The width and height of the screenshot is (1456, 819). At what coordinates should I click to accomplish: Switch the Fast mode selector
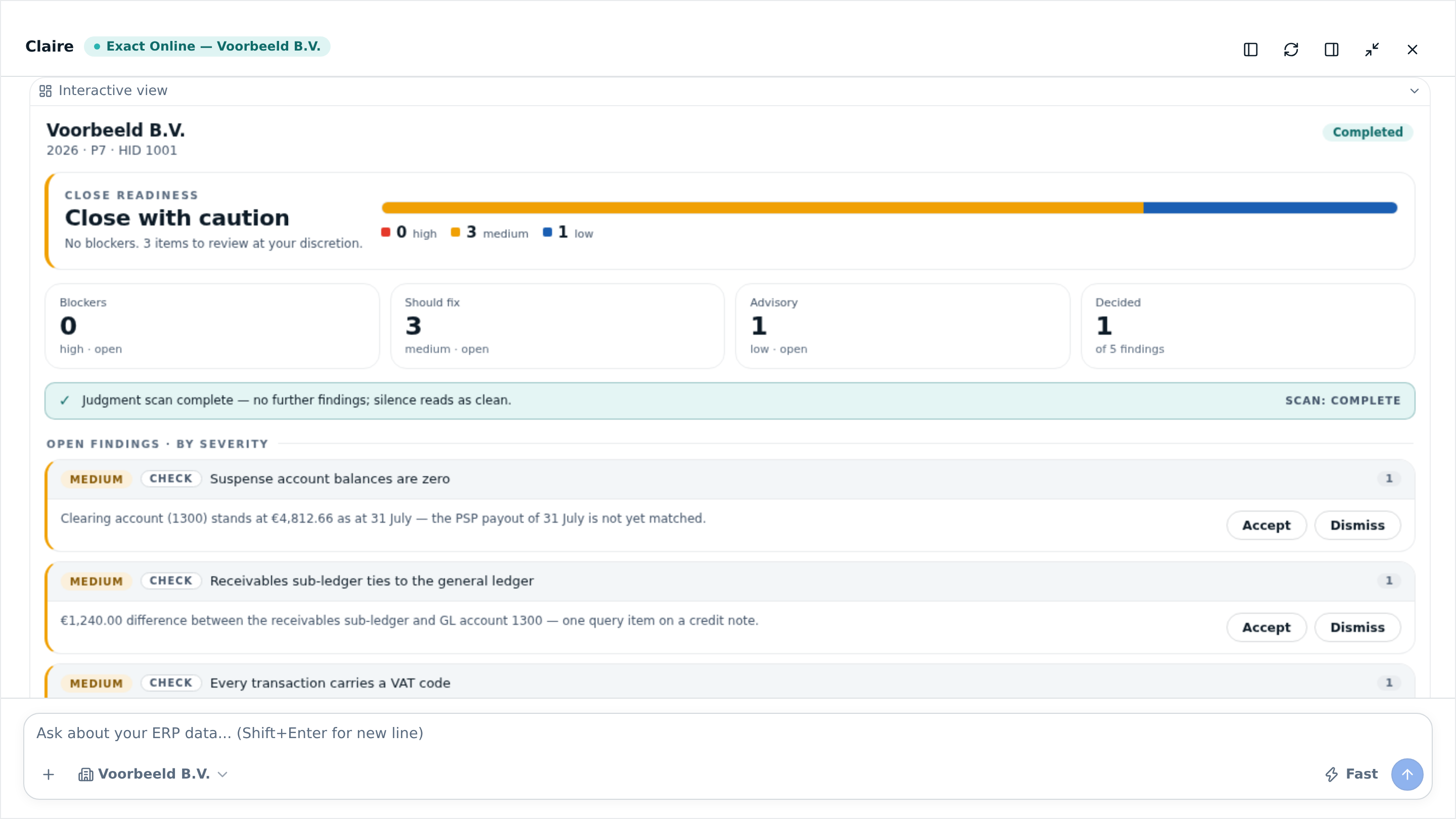click(x=1351, y=775)
